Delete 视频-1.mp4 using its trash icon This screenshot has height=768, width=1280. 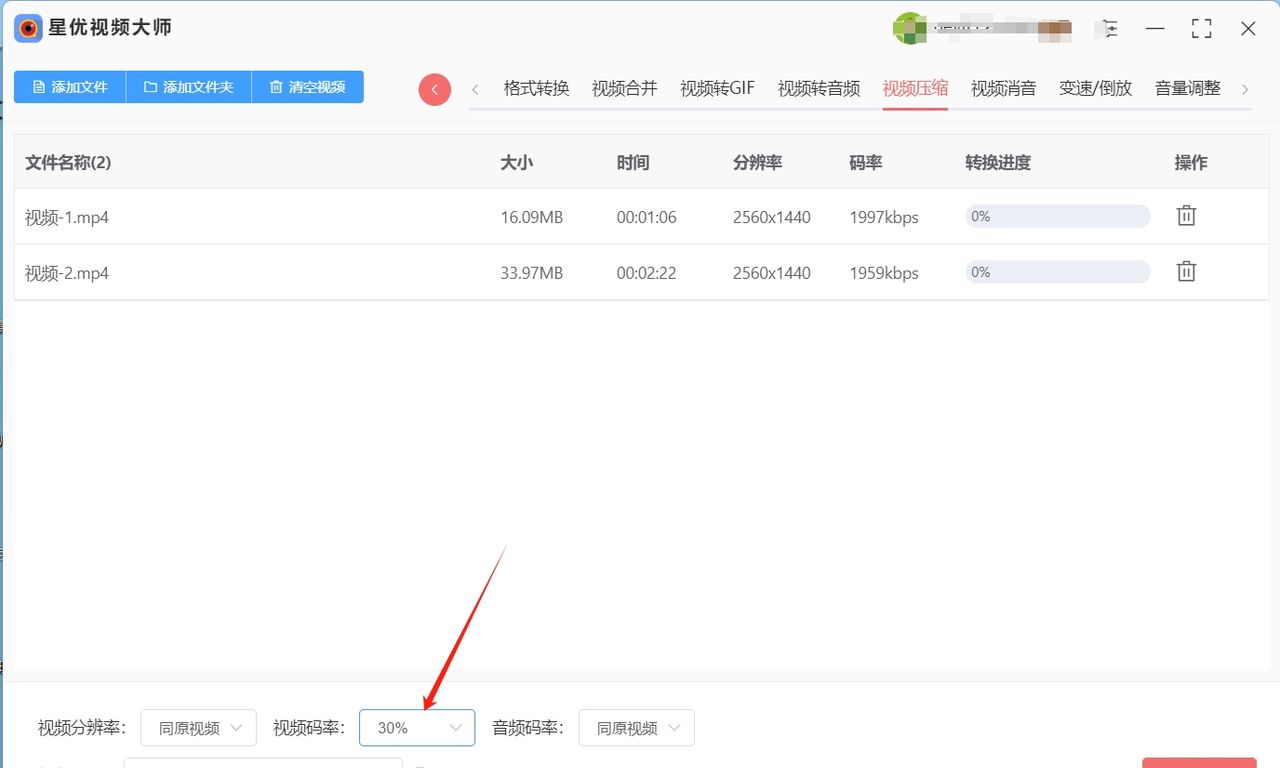(x=1186, y=216)
